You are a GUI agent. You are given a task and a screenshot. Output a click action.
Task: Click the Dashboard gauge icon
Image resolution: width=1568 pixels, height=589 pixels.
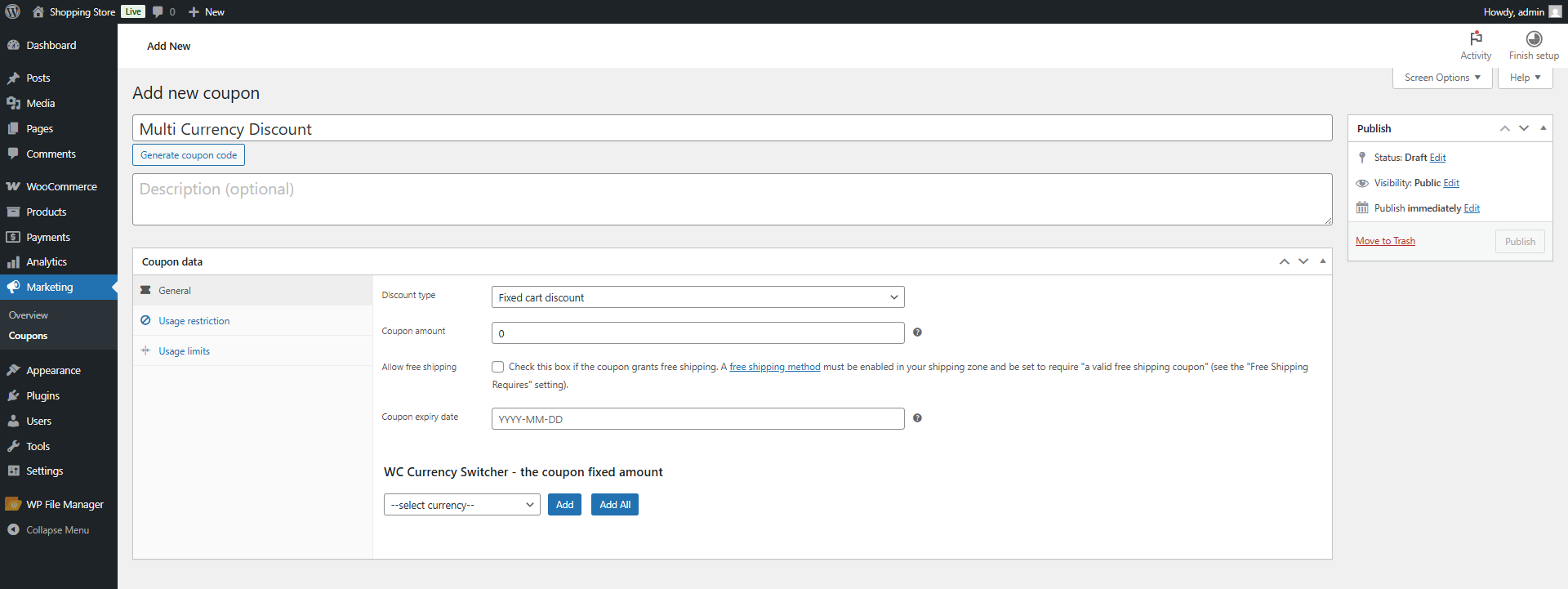pos(13,45)
